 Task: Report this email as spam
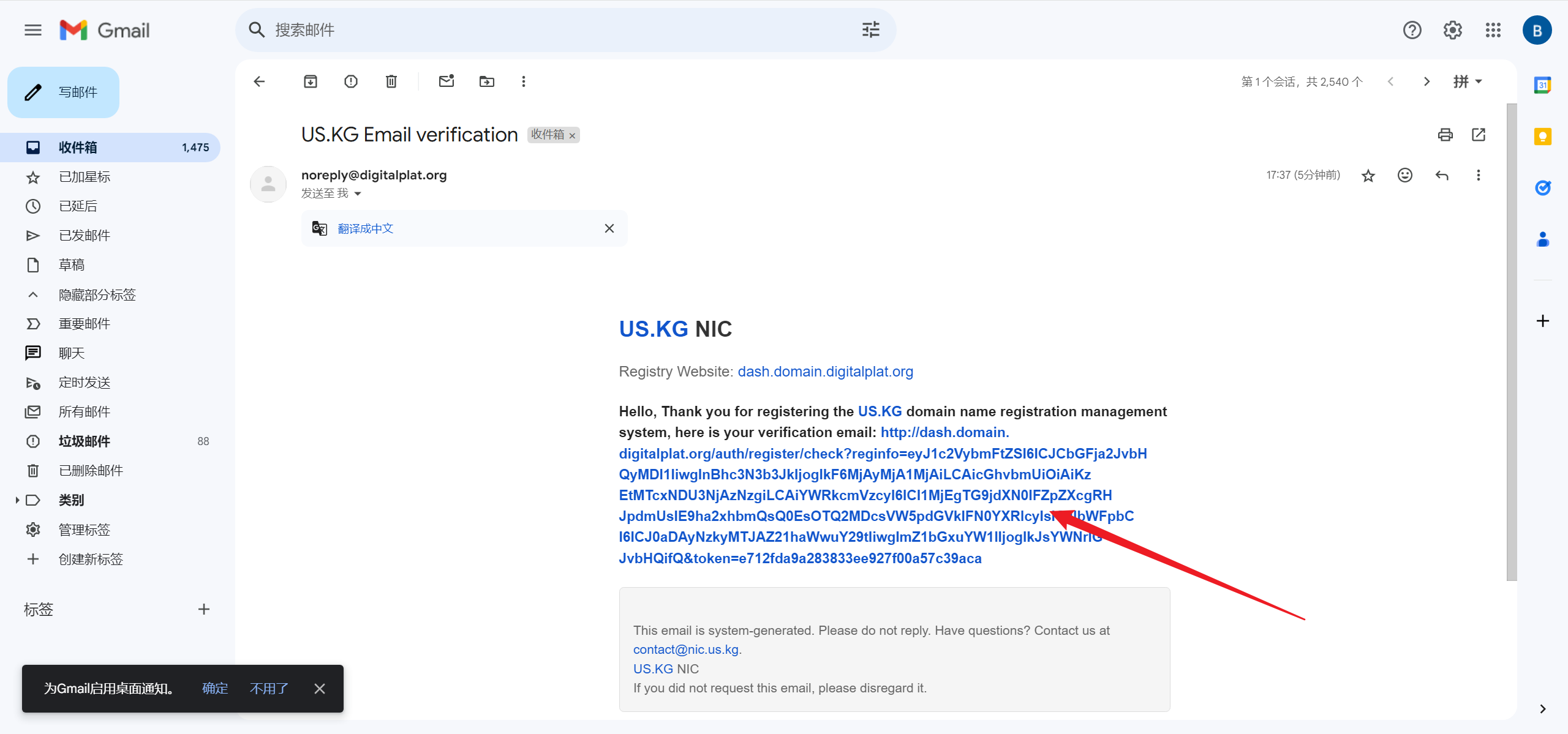click(351, 81)
